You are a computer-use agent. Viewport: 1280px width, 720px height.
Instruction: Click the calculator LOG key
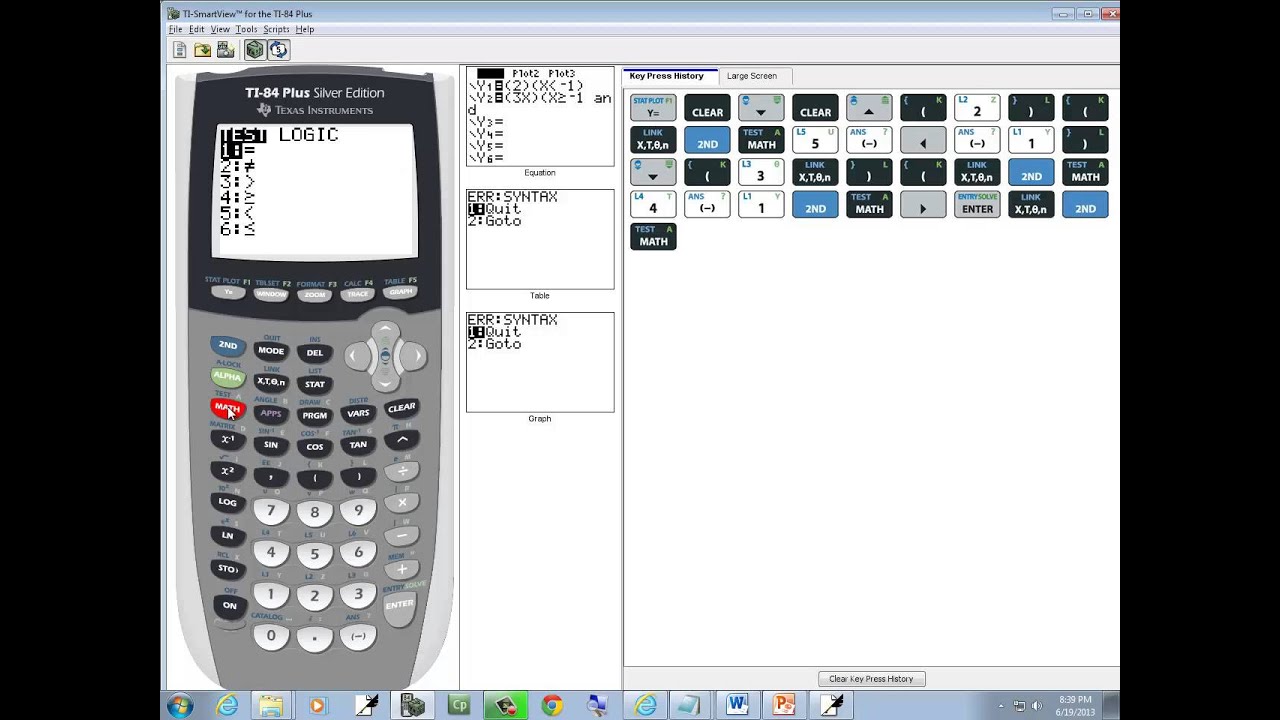[228, 502]
